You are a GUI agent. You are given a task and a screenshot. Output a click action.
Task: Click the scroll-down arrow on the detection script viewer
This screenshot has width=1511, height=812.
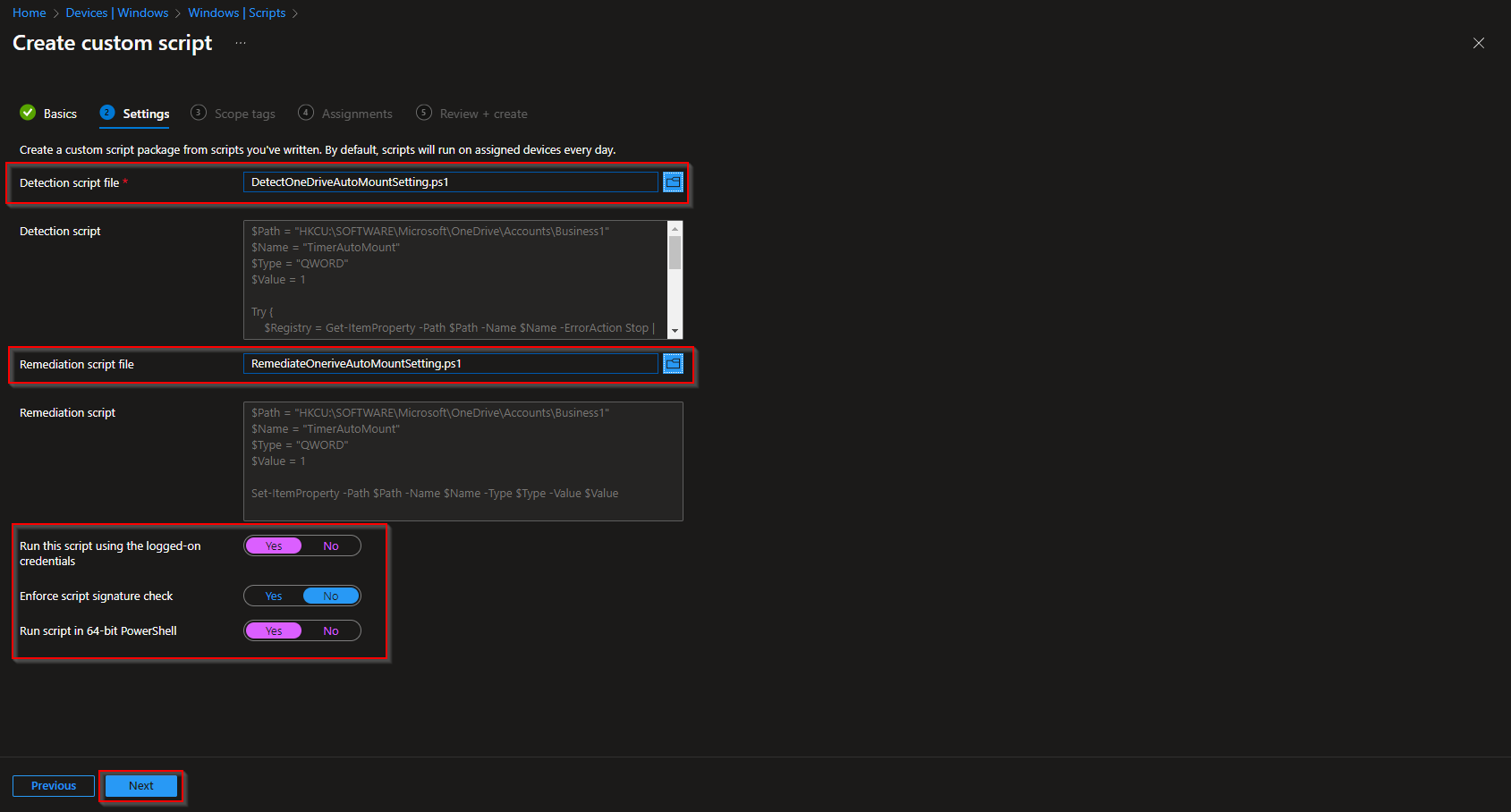675,327
